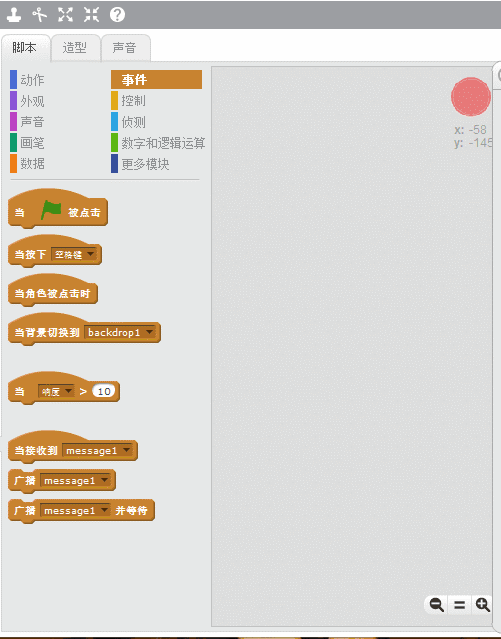Select the duplicate stamp tool
This screenshot has width=501, height=639.
point(14,15)
